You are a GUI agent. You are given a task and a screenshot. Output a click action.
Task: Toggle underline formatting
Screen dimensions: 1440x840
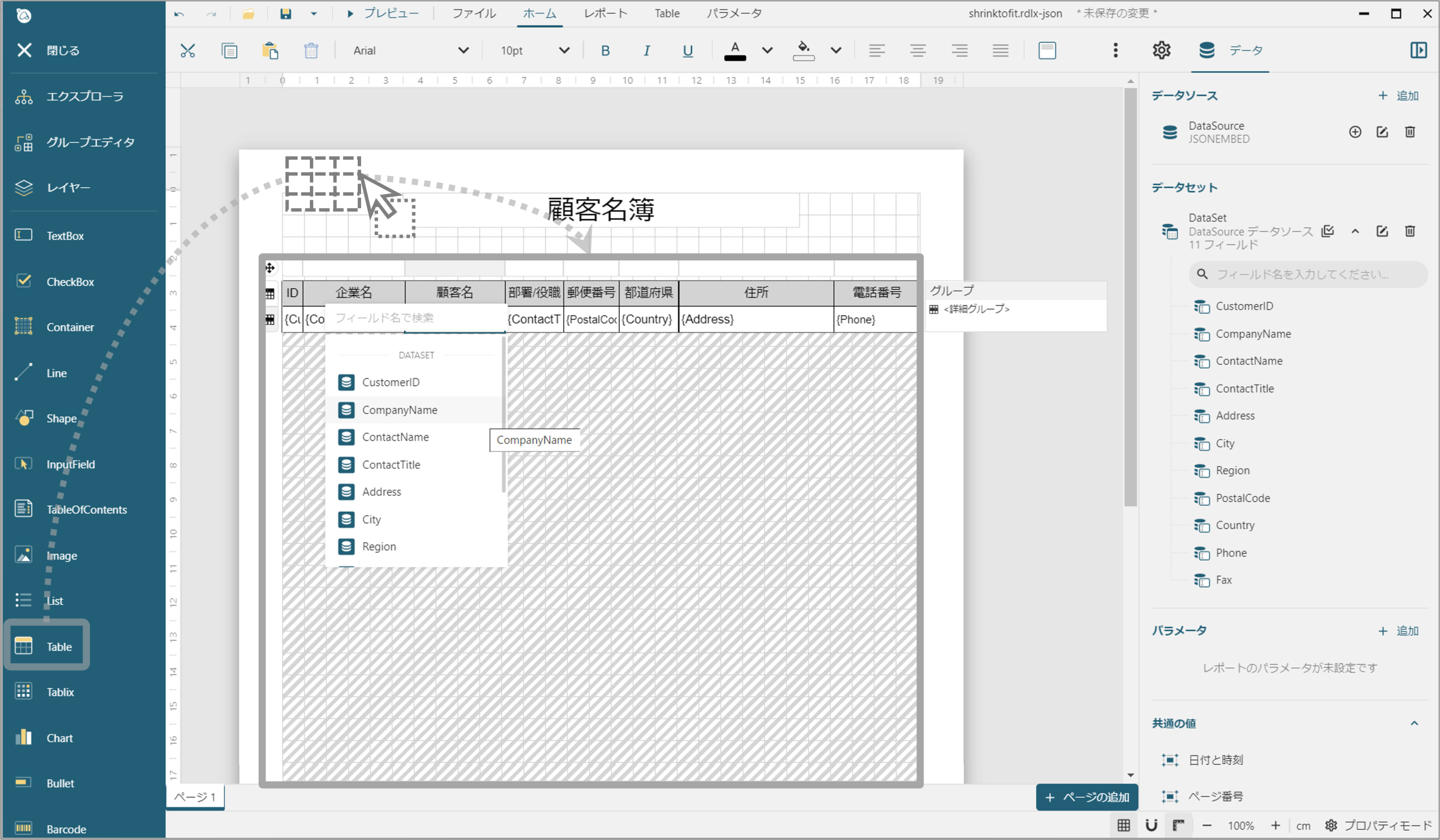688,51
